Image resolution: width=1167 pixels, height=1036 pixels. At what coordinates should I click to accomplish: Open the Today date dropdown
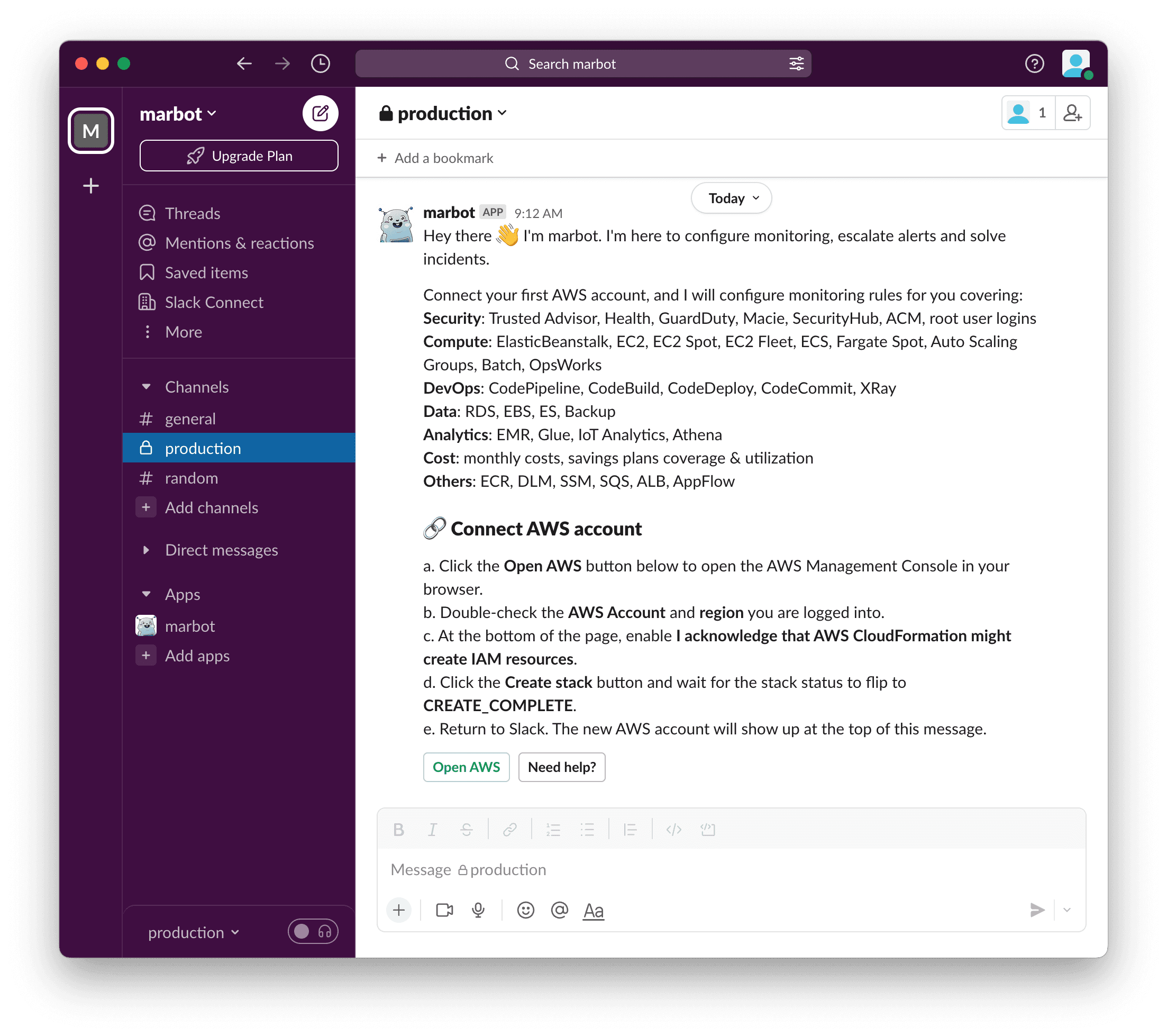(x=732, y=198)
